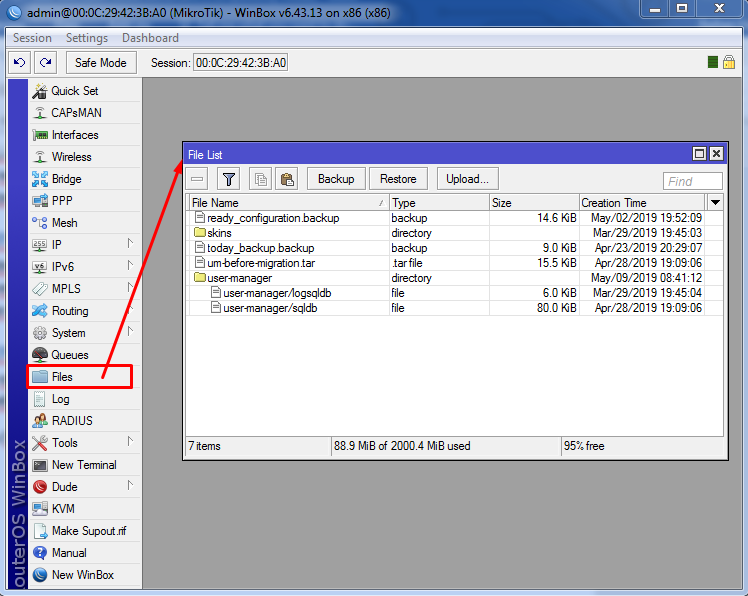This screenshot has height=596, width=748.
Task: Click the Copy icon in File List toolbar
Action: coord(260,179)
